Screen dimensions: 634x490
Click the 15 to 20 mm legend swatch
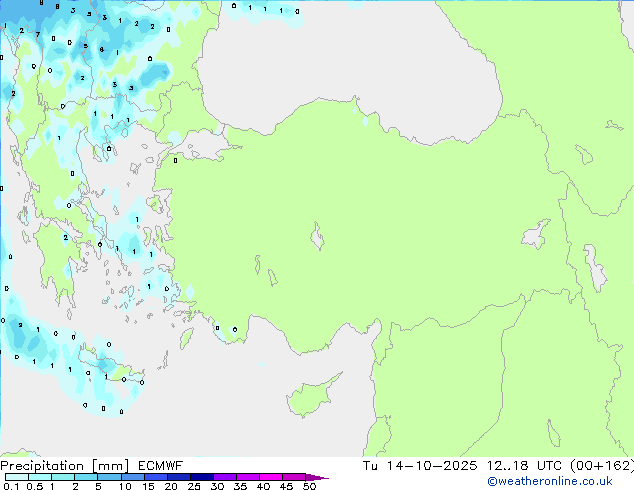(x=155, y=477)
